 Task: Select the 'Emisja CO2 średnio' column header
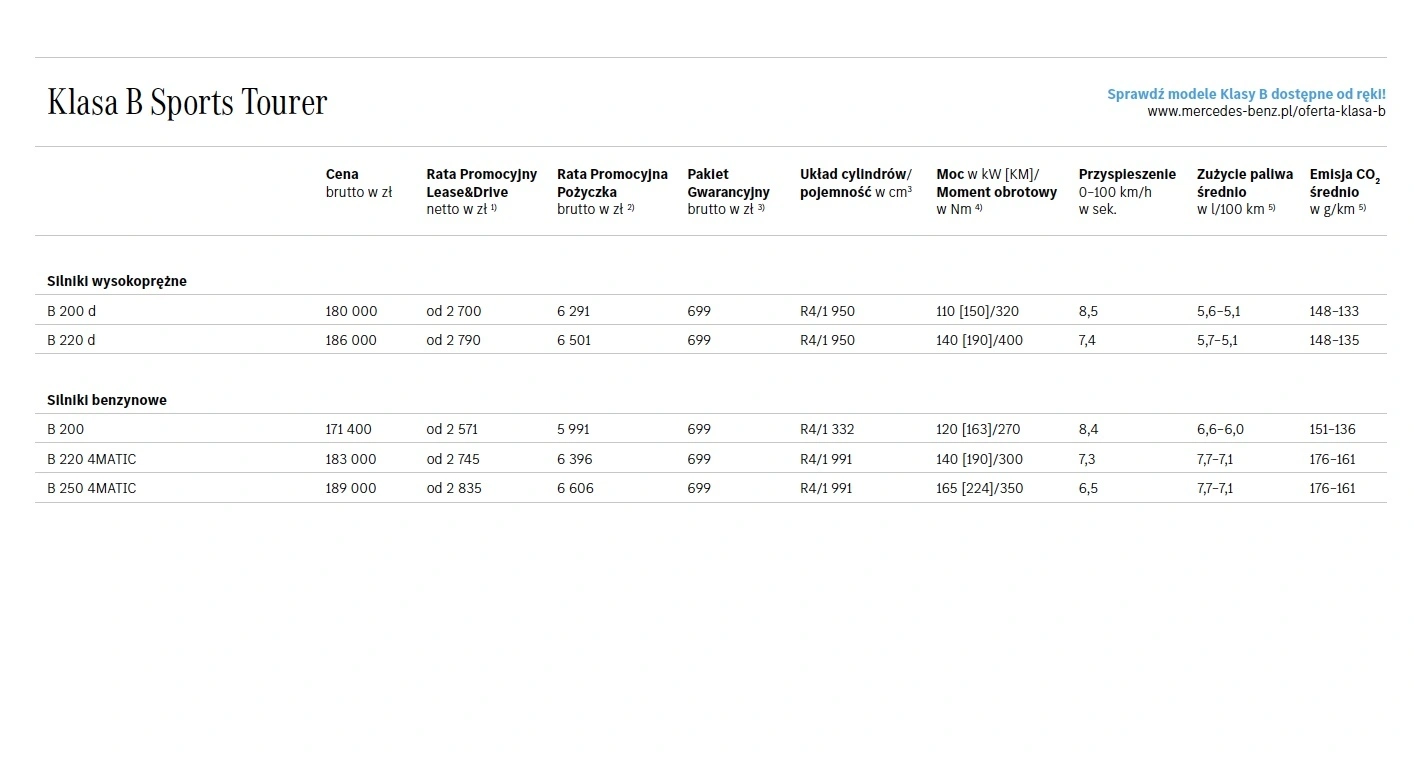click(1345, 191)
